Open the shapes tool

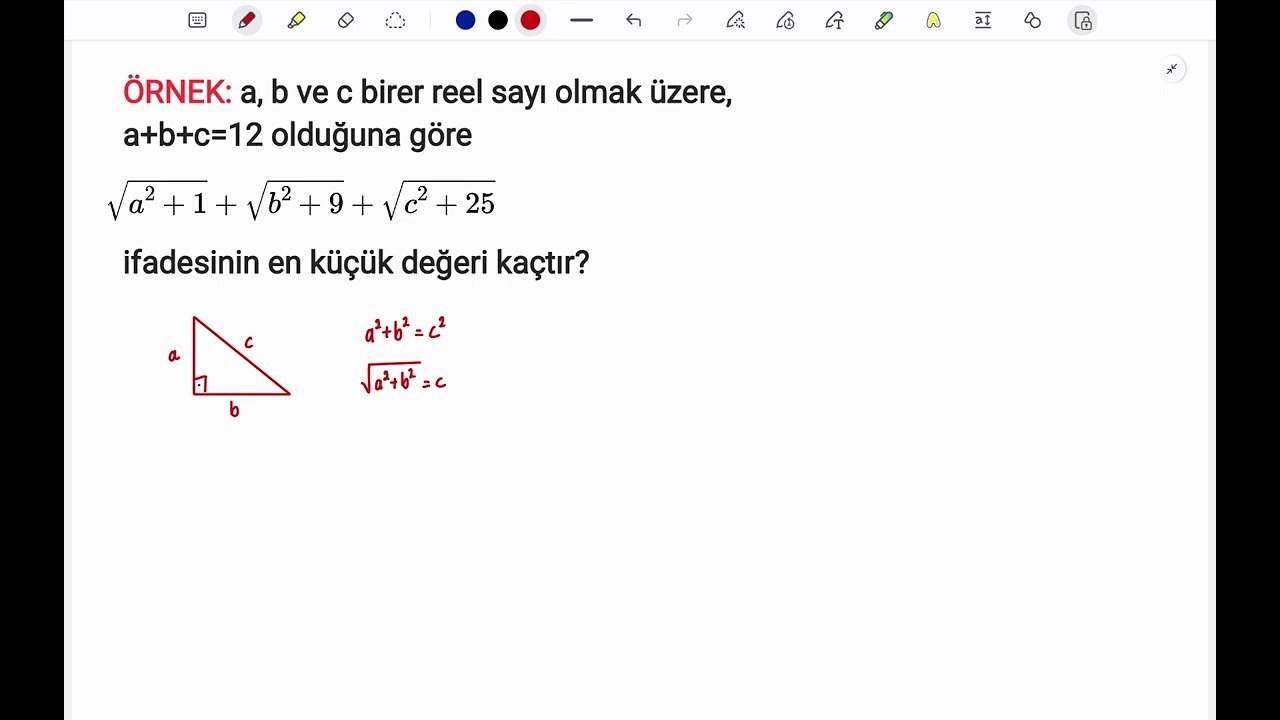(1033, 20)
